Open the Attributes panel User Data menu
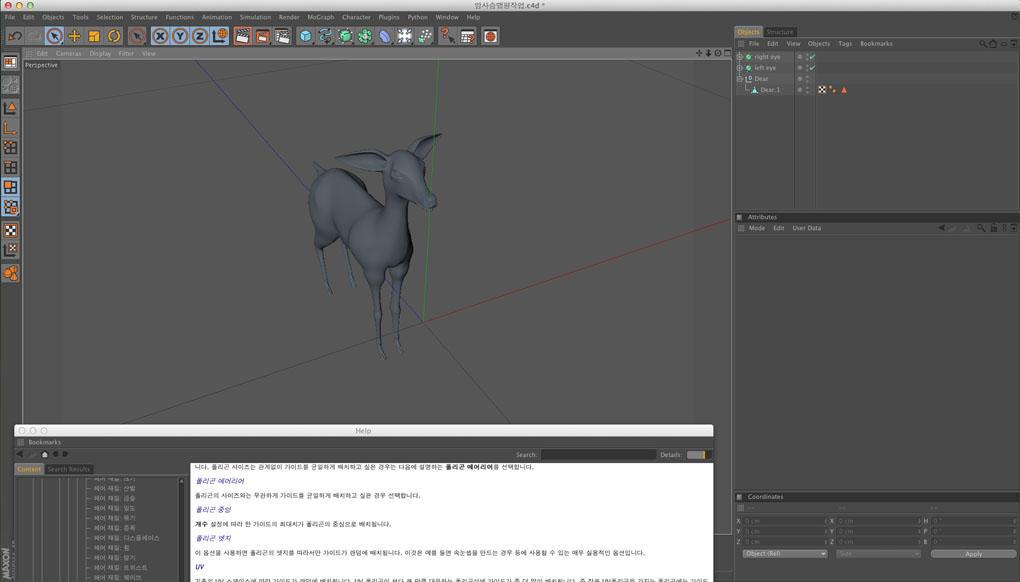1020x582 pixels. [x=807, y=228]
